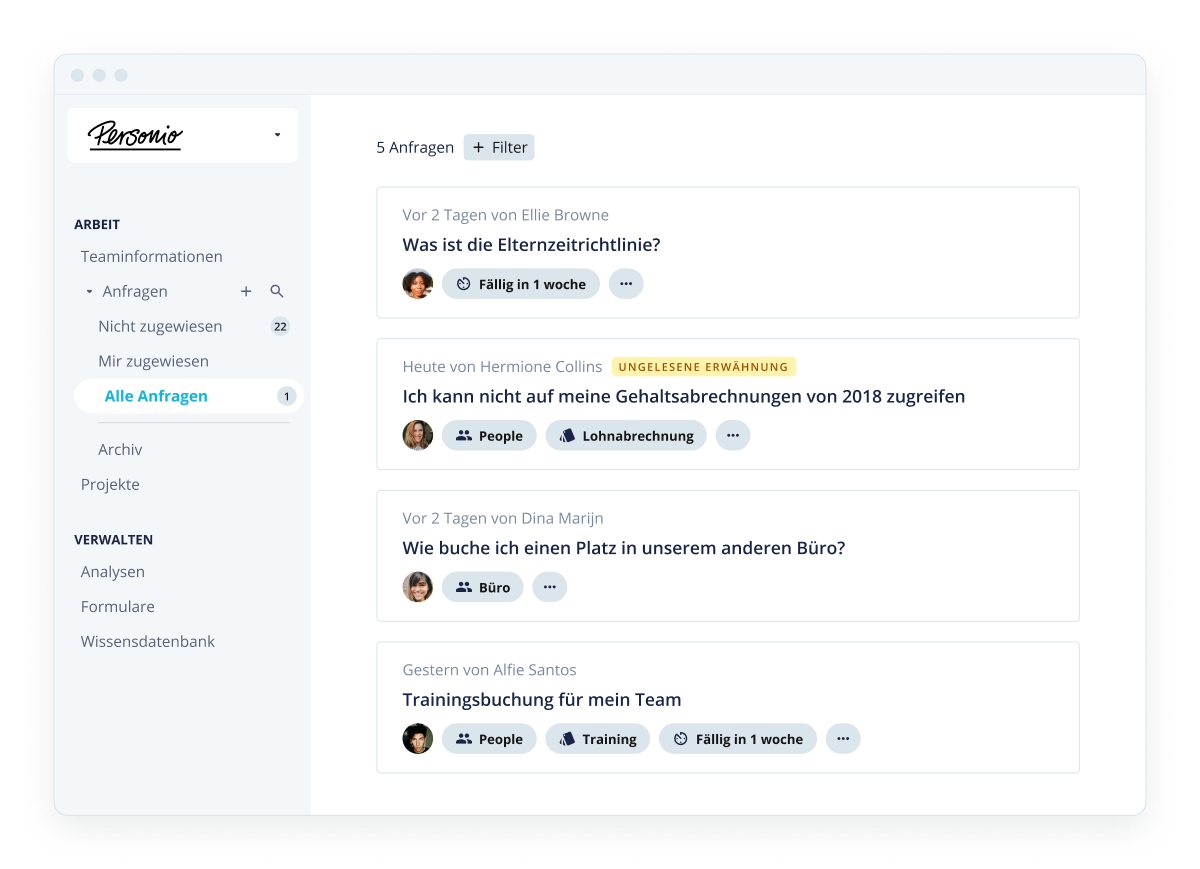Click Vor 2 Tagen von Dina Marijn

click(x=503, y=518)
